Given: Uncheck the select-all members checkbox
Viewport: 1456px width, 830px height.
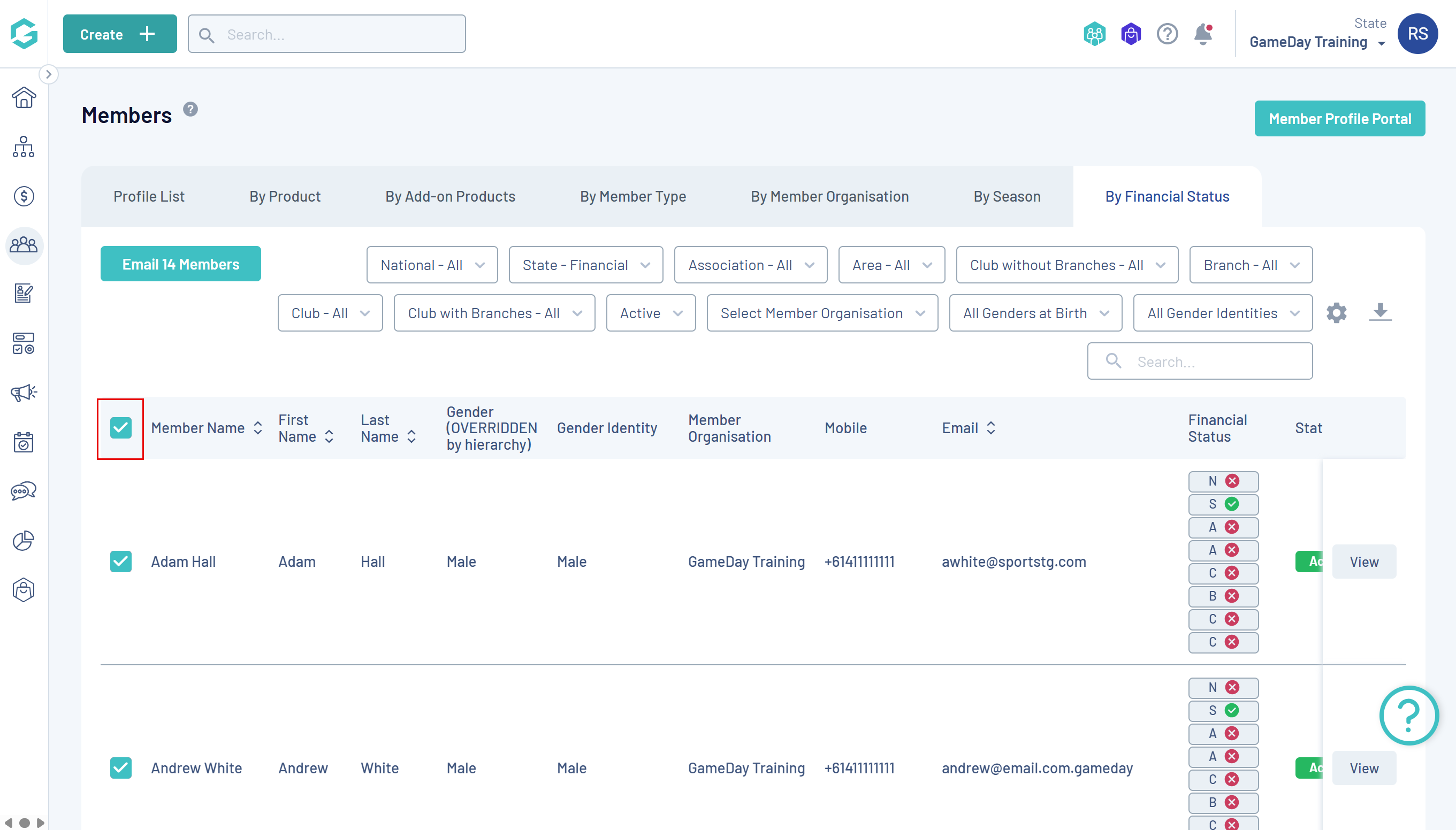Looking at the screenshot, I should click(120, 428).
